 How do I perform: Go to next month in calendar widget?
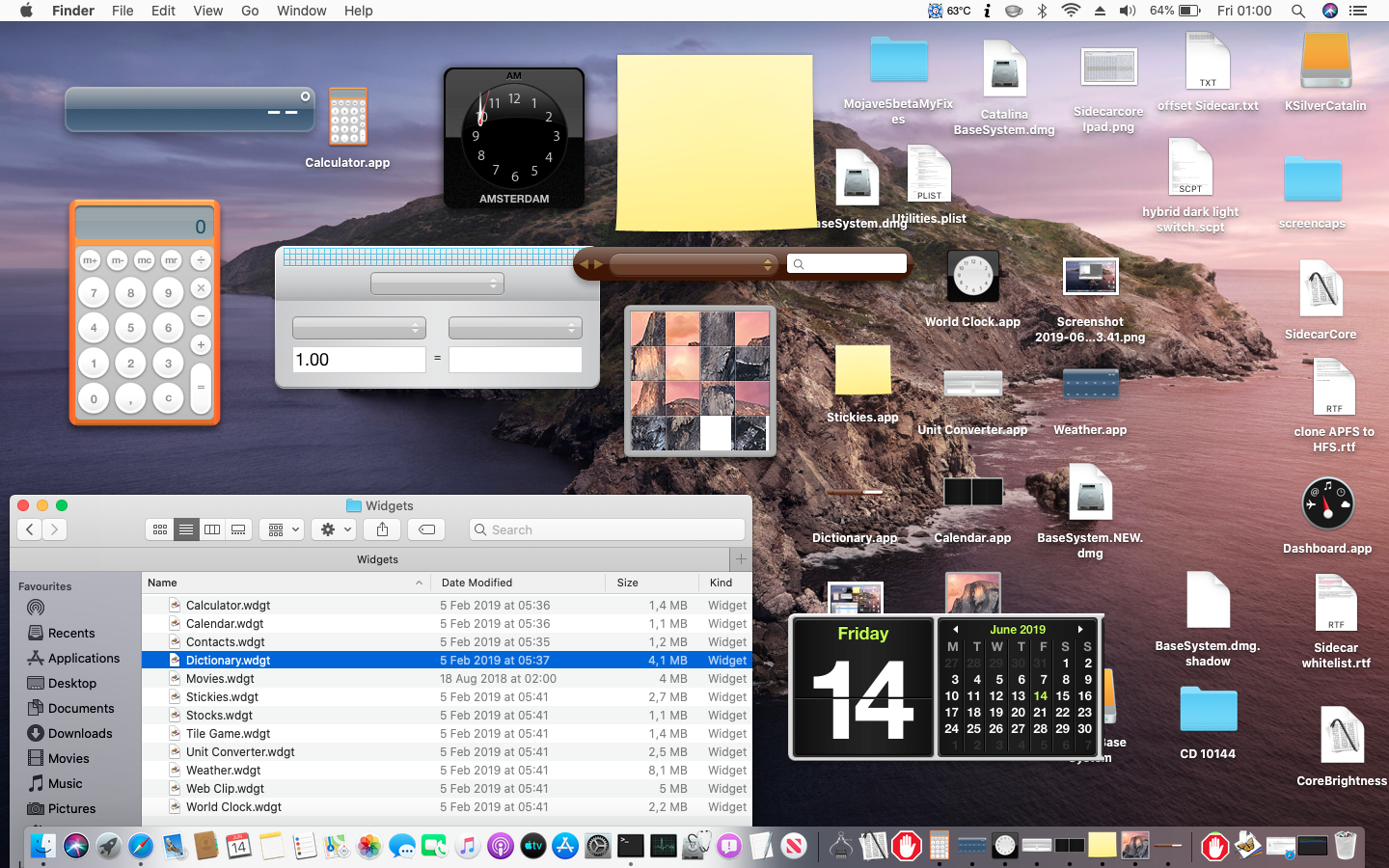click(1080, 629)
